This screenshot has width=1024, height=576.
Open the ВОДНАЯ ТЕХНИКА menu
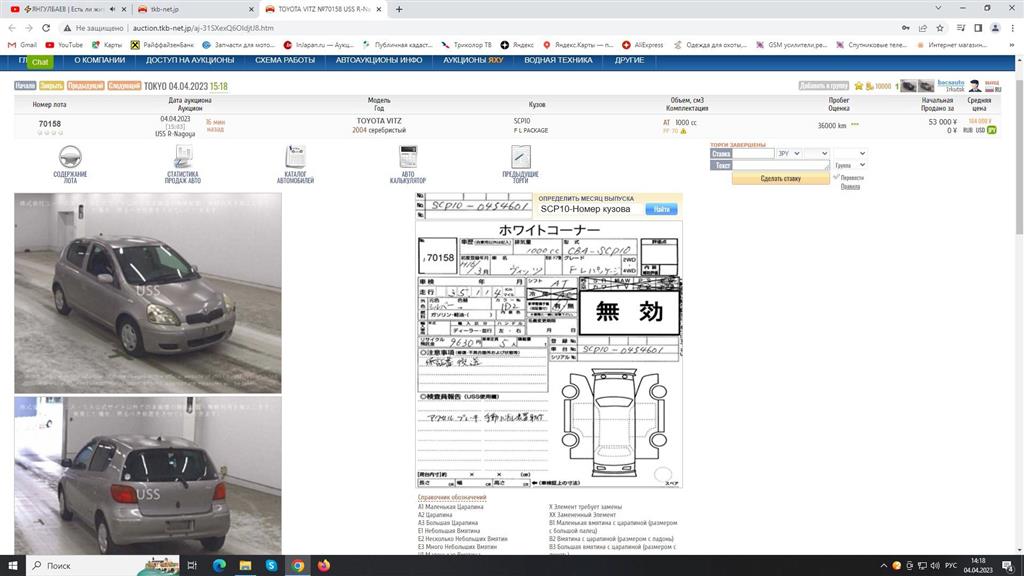(x=558, y=60)
